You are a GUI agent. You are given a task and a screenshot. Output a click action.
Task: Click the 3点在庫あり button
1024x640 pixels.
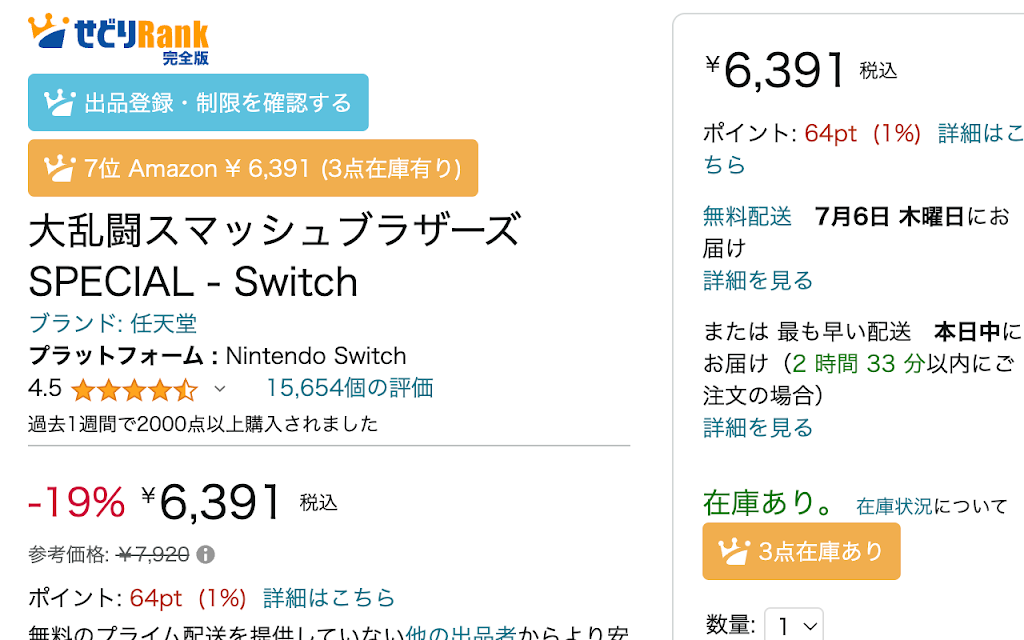(x=801, y=551)
